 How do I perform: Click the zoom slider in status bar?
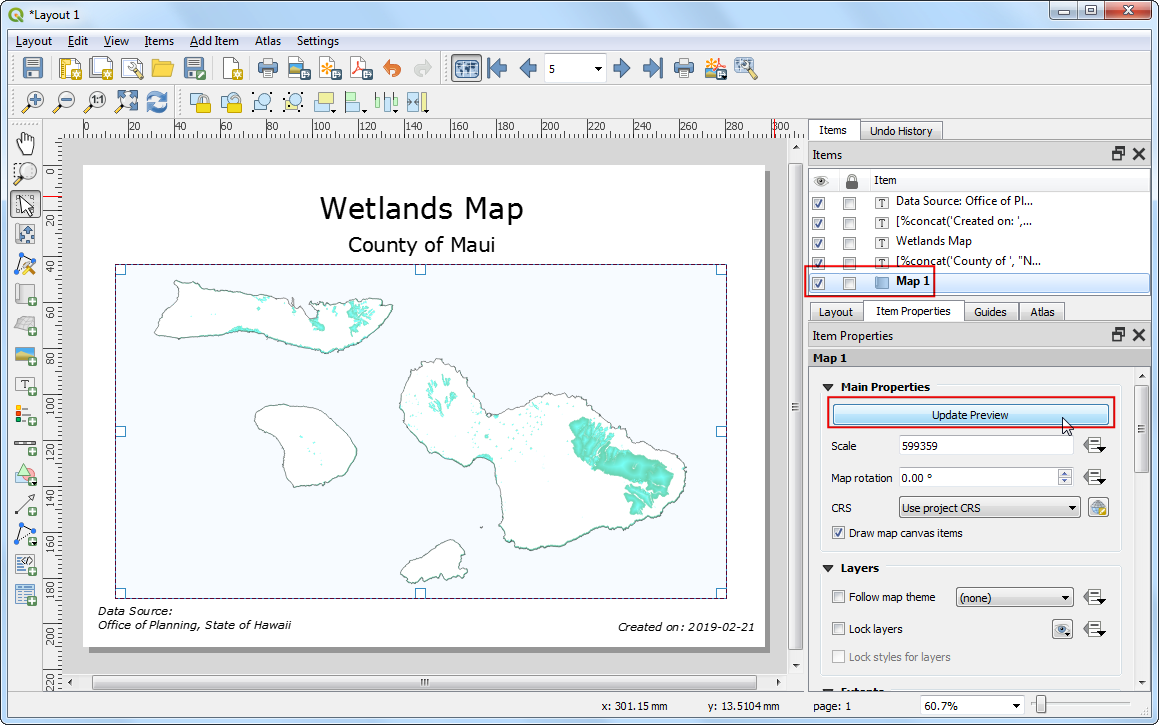(x=1041, y=706)
